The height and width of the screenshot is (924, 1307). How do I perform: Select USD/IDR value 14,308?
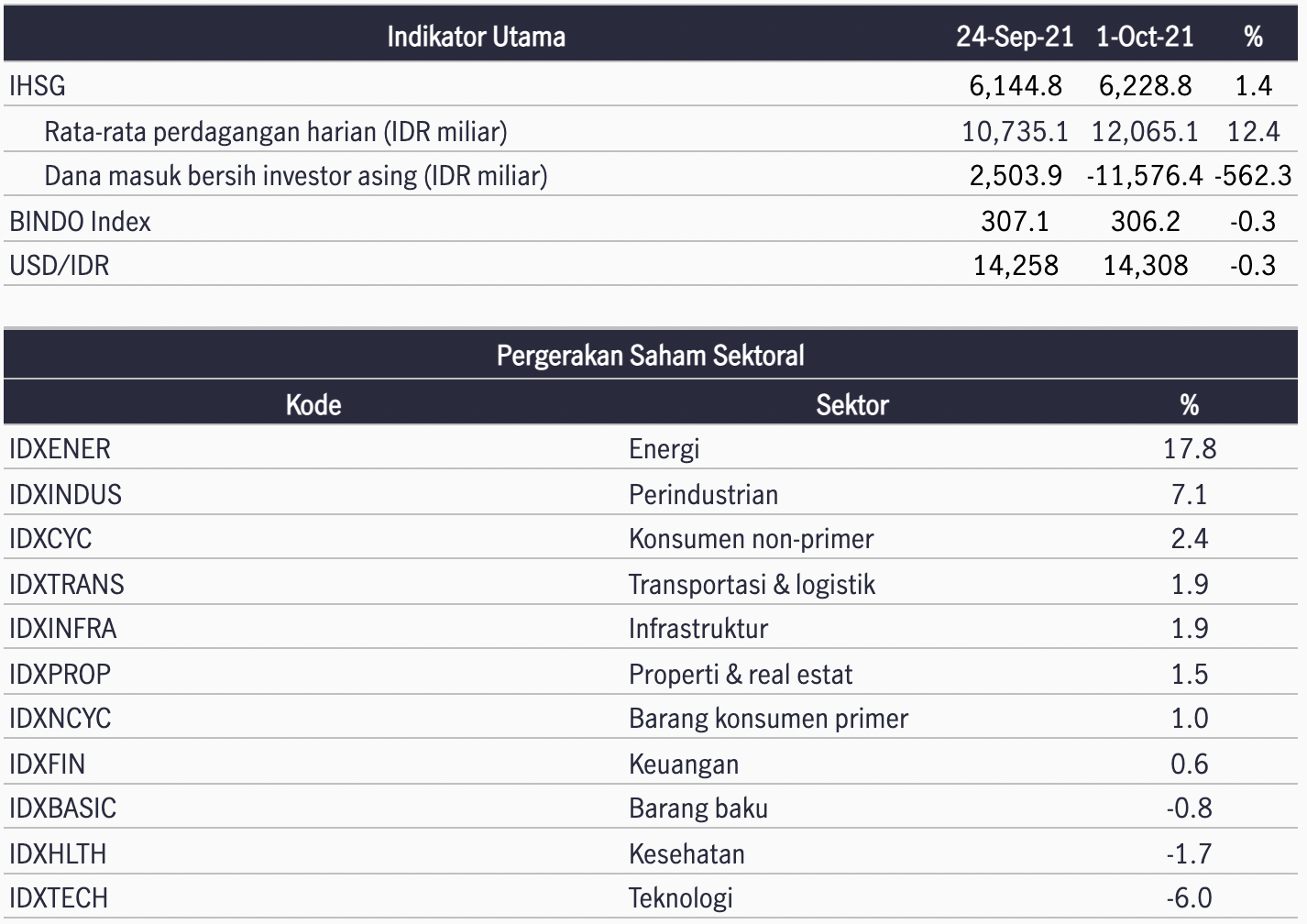pos(1146,266)
